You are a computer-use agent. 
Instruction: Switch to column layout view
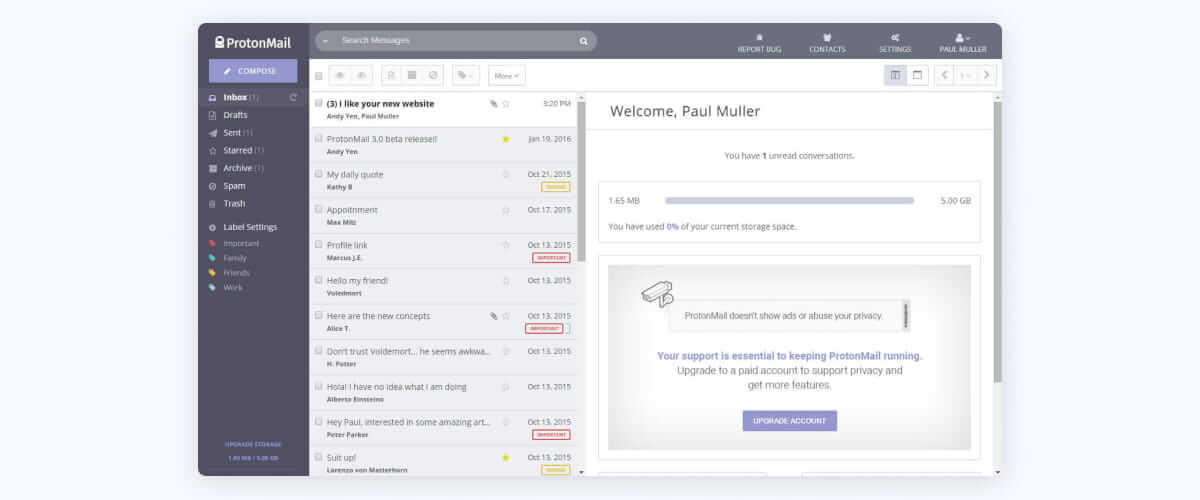click(x=895, y=75)
